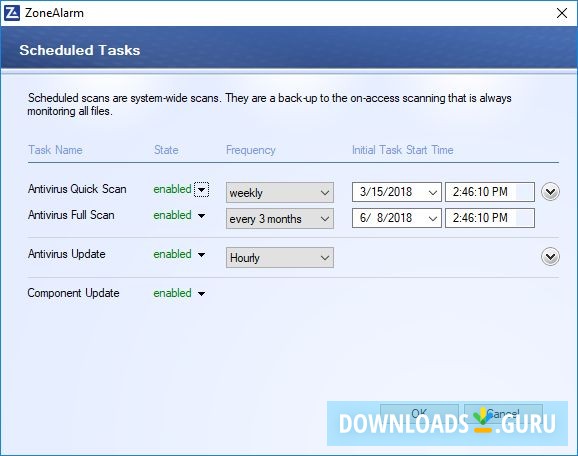
Task: Open the Hourly frequency combo box
Action: [280, 257]
